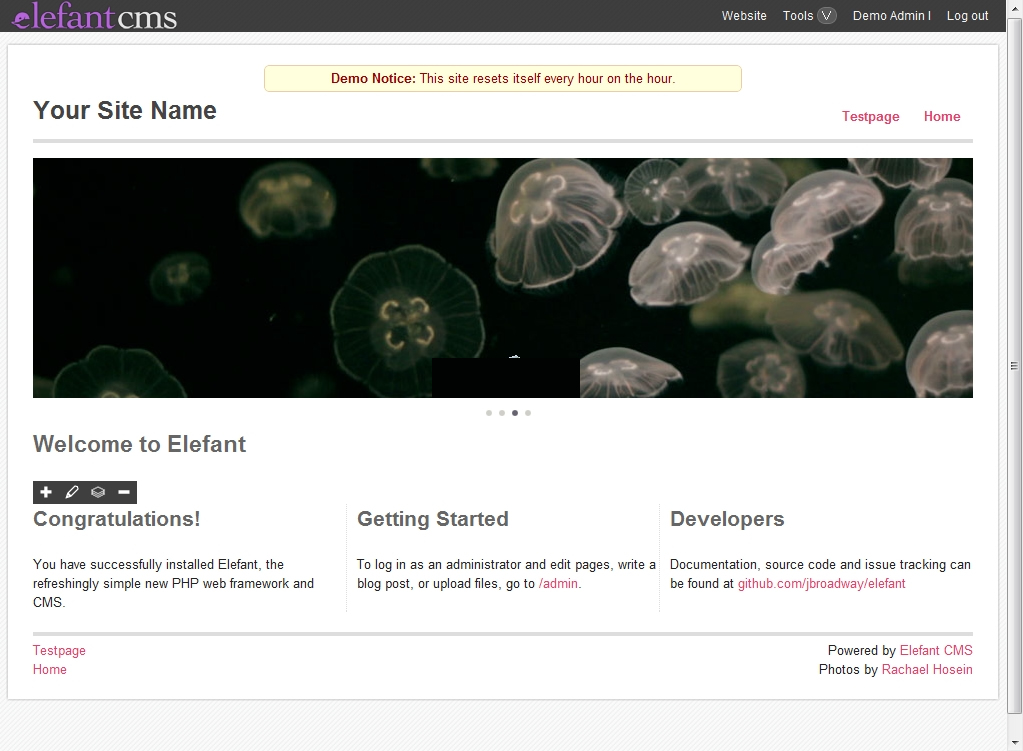Open the blocks layer stack icon
Viewport: 1023px width, 751px height.
pyautogui.click(x=97, y=492)
